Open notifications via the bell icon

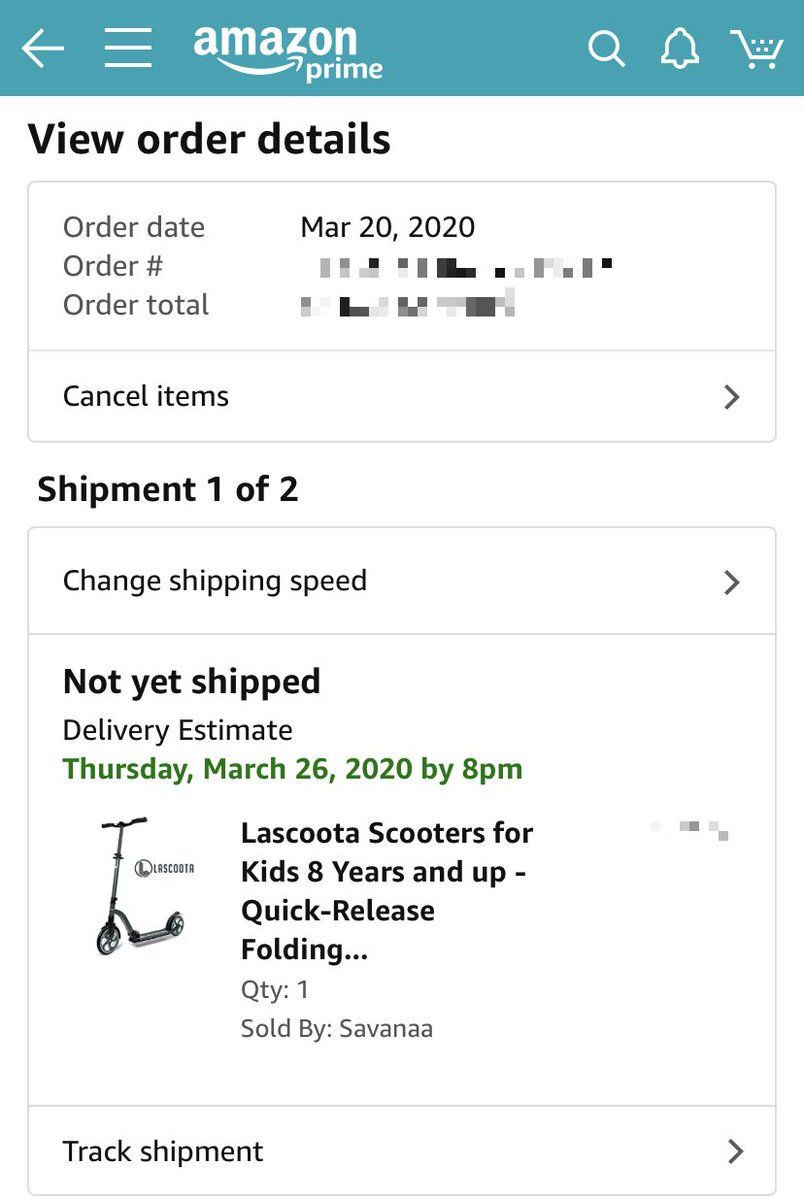(x=680, y=48)
